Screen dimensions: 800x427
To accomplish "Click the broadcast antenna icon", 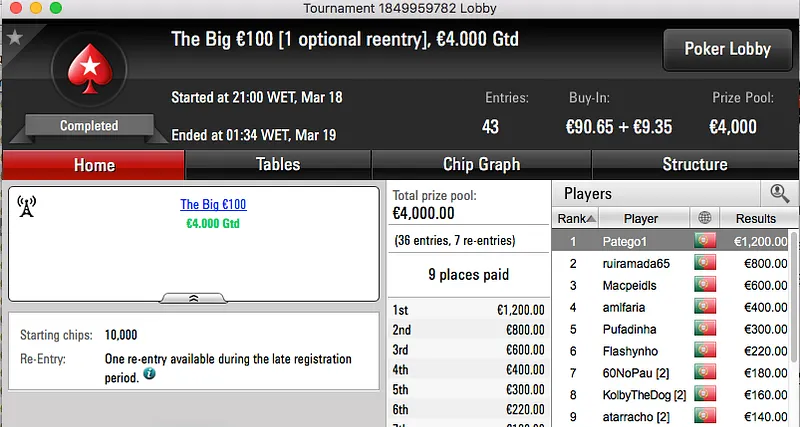I will [28, 206].
